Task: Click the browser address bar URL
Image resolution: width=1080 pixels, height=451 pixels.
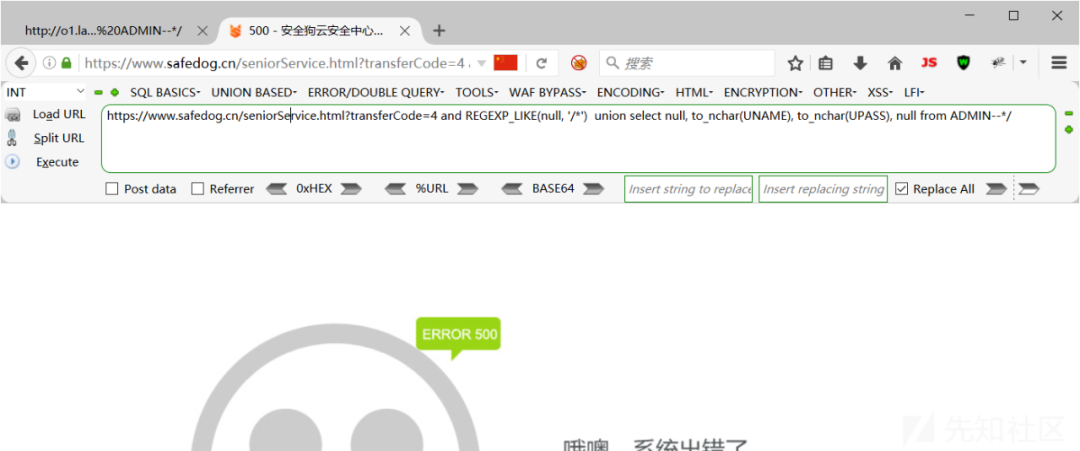Action: 277,63
